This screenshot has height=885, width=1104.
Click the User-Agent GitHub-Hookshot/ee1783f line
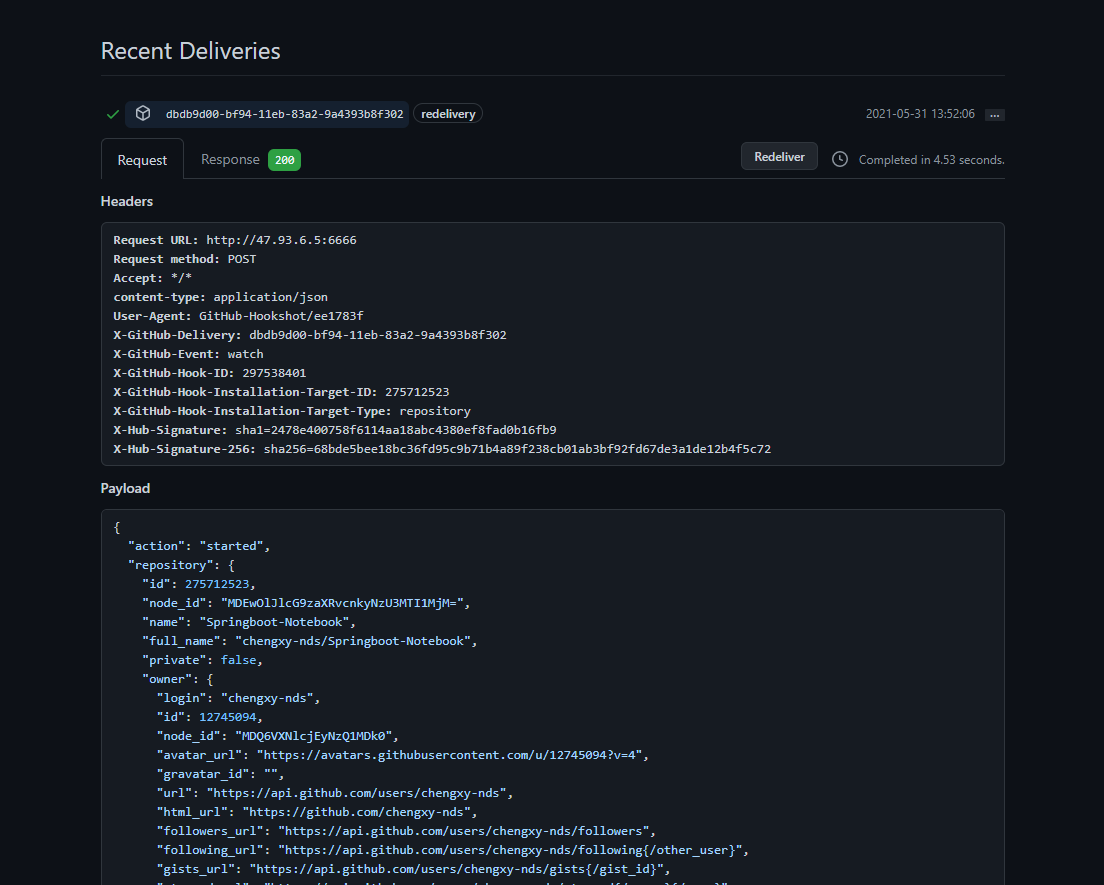(239, 316)
